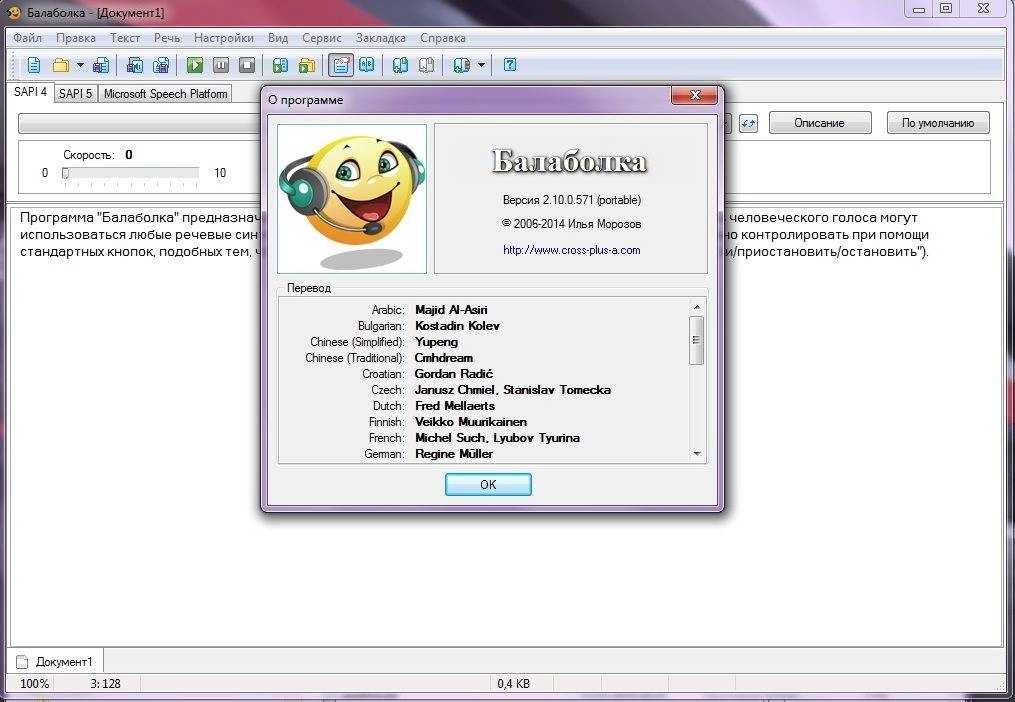Image resolution: width=1015 pixels, height=702 pixels.
Task: Pause the speech playback
Action: [221, 65]
